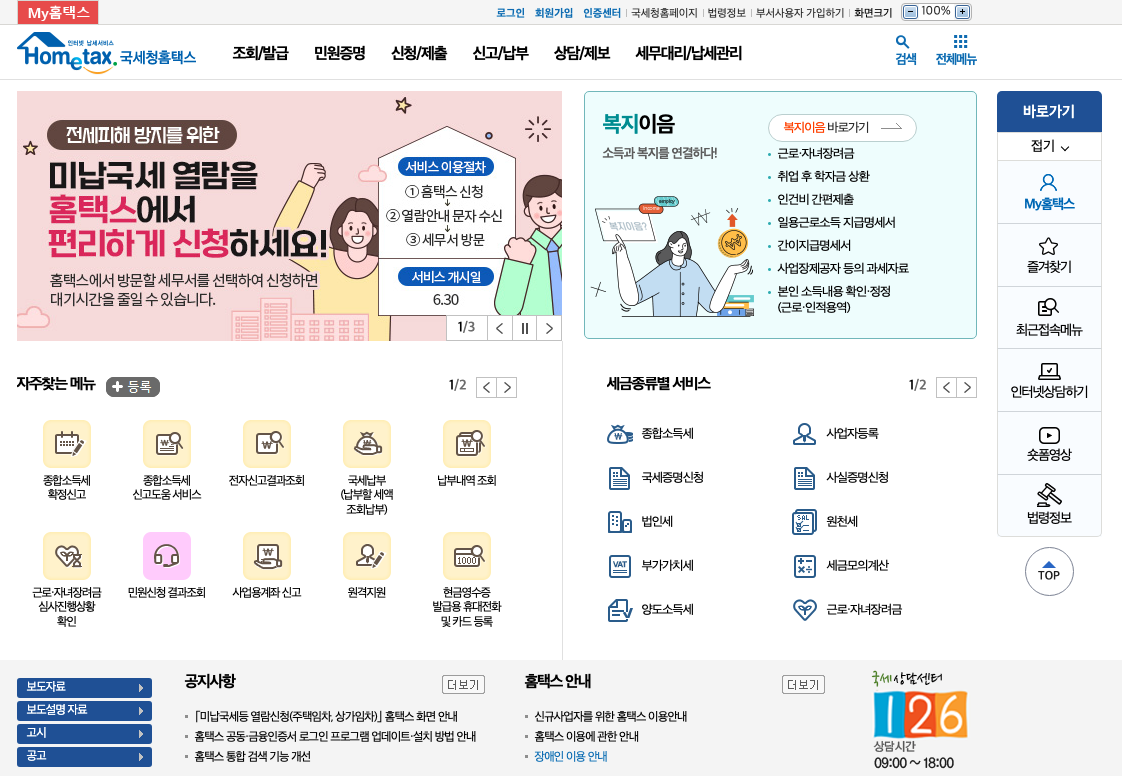Go to next 자주찾는 메뉴 page
Image resolution: width=1122 pixels, height=776 pixels.
507,387
